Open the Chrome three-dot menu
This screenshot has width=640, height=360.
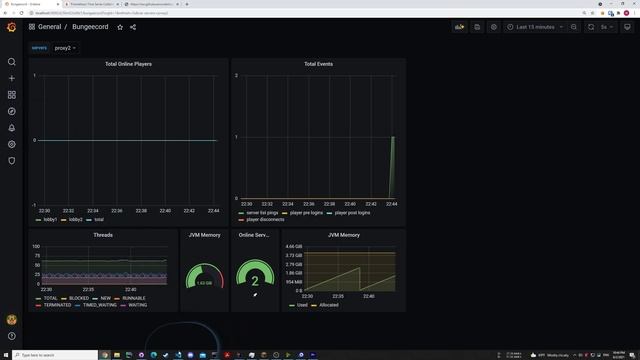(x=635, y=13)
